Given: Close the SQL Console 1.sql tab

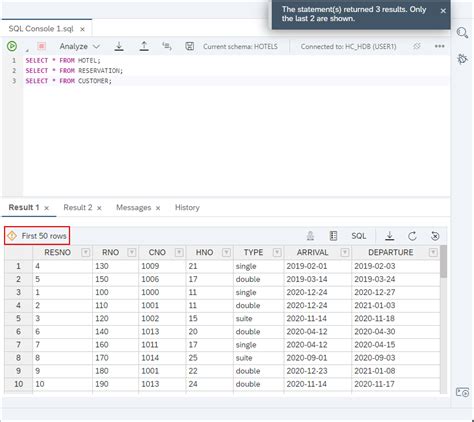Looking at the screenshot, I should coord(82,29).
